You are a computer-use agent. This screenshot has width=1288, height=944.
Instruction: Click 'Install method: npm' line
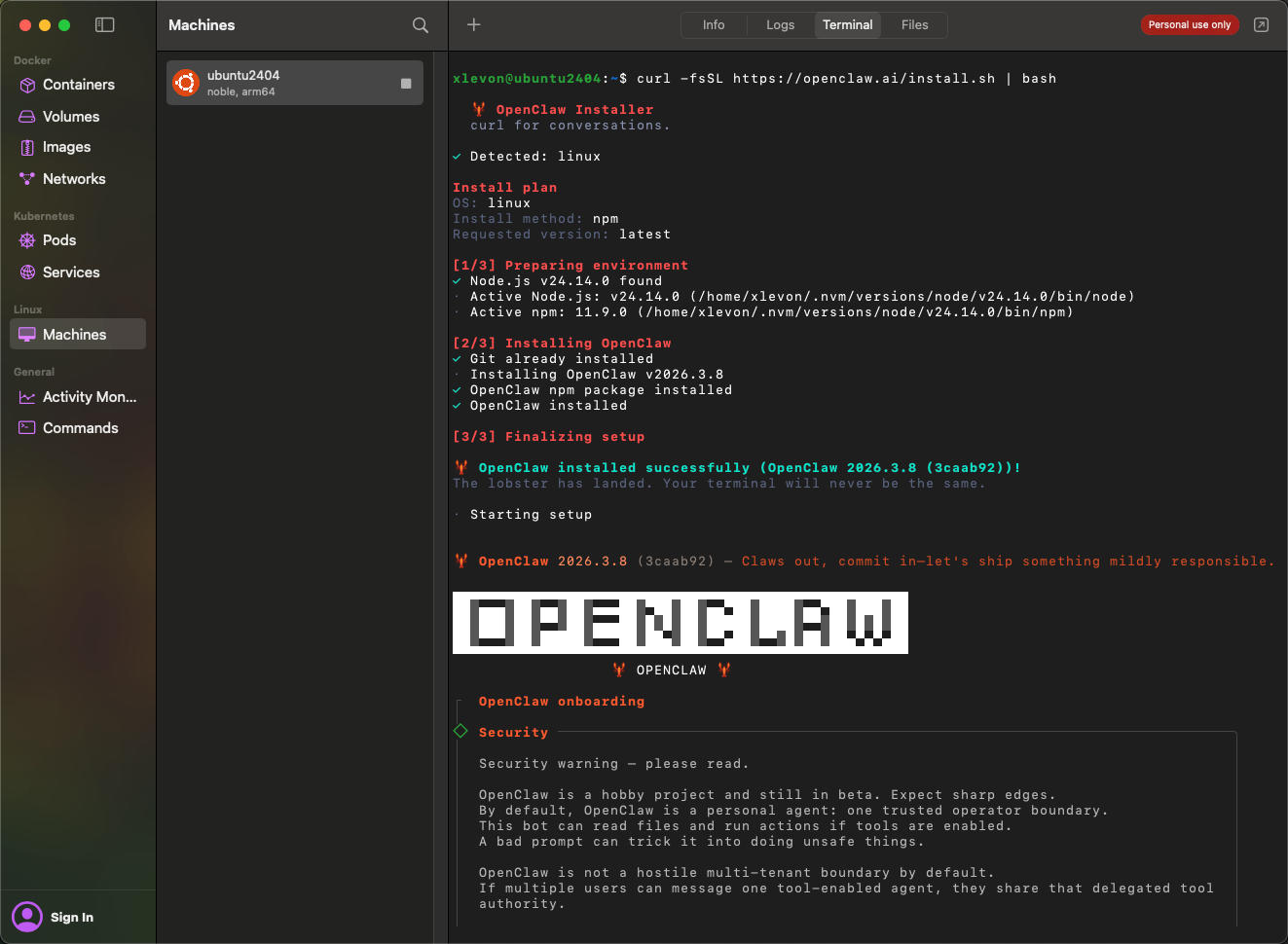click(x=535, y=219)
